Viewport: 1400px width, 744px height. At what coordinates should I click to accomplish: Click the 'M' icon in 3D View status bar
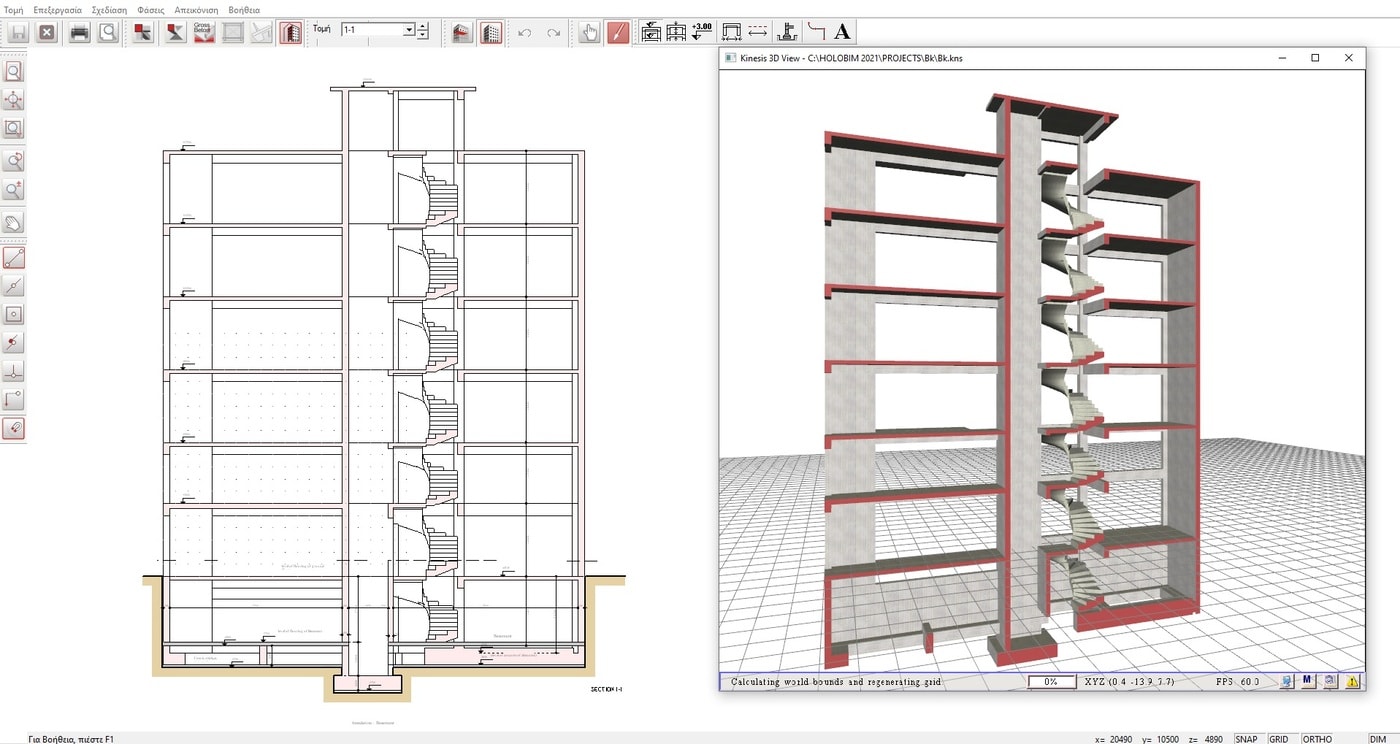(x=1307, y=681)
